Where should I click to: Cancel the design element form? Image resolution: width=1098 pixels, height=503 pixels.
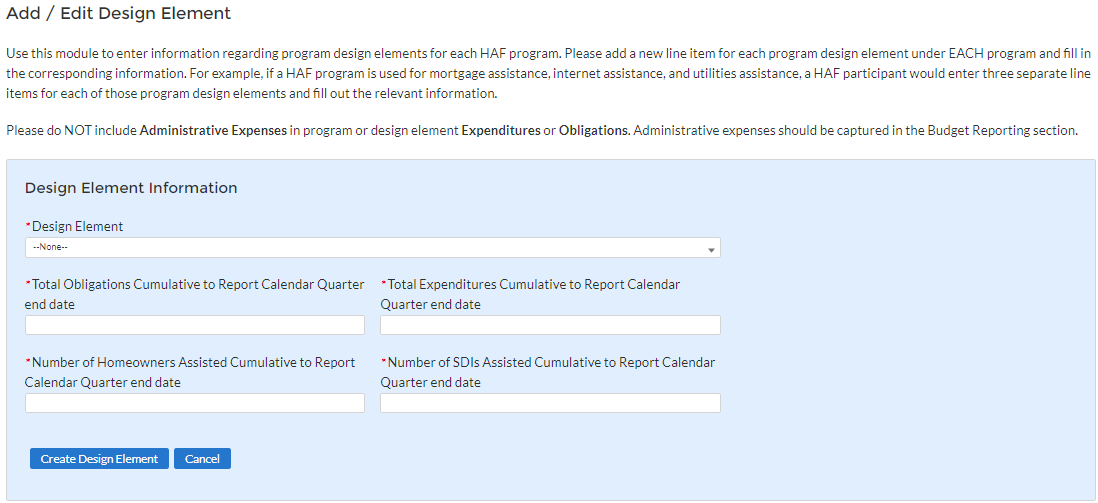[202, 459]
